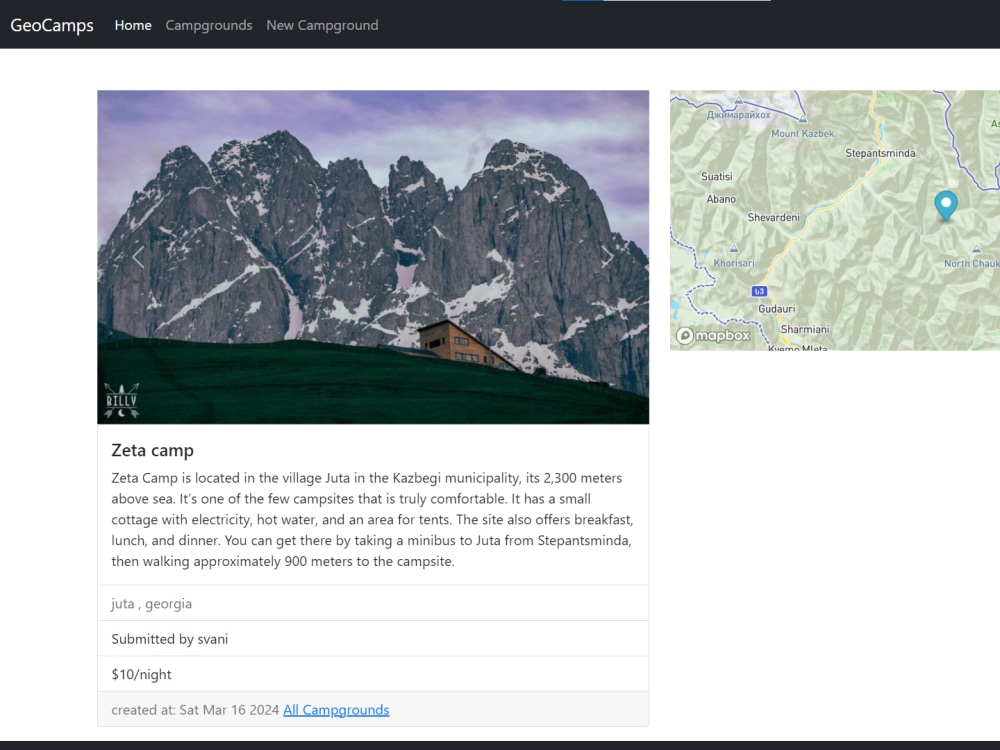Click created at Sat Mar 16 2024 text

pos(195,710)
